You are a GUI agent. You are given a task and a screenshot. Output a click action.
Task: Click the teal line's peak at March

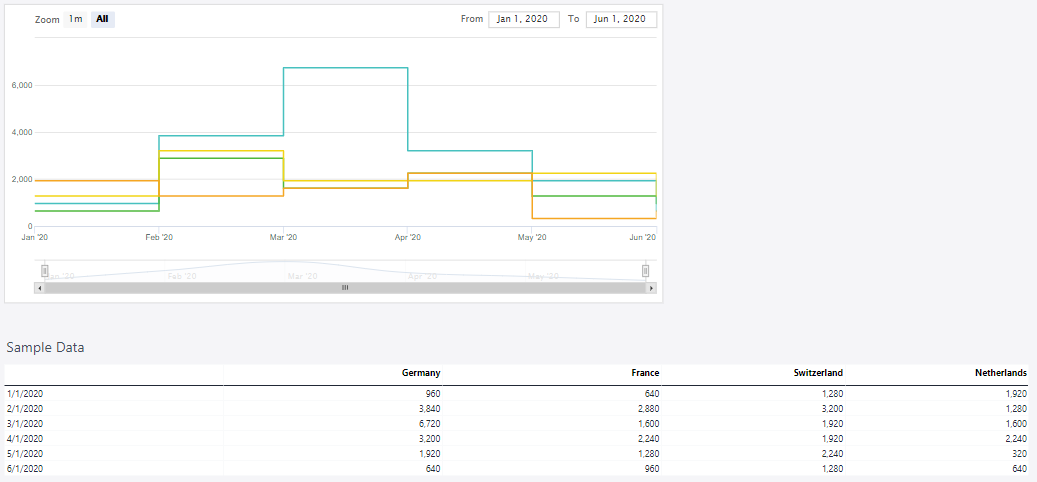click(345, 68)
